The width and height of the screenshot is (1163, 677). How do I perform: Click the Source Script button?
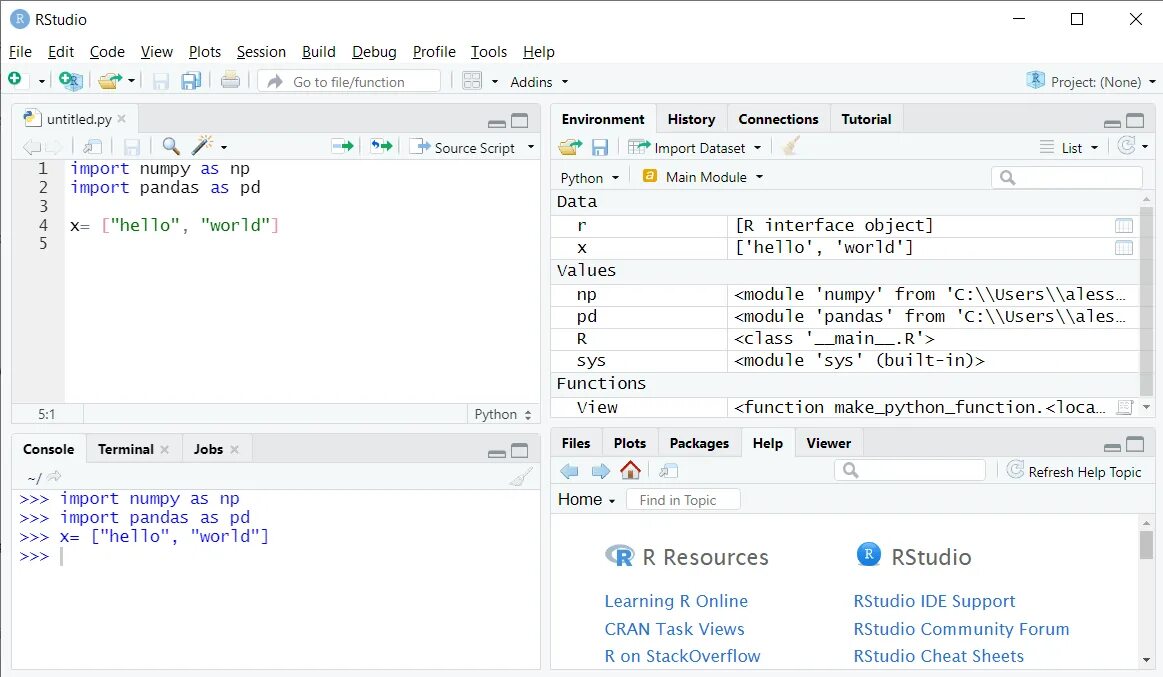(x=463, y=147)
